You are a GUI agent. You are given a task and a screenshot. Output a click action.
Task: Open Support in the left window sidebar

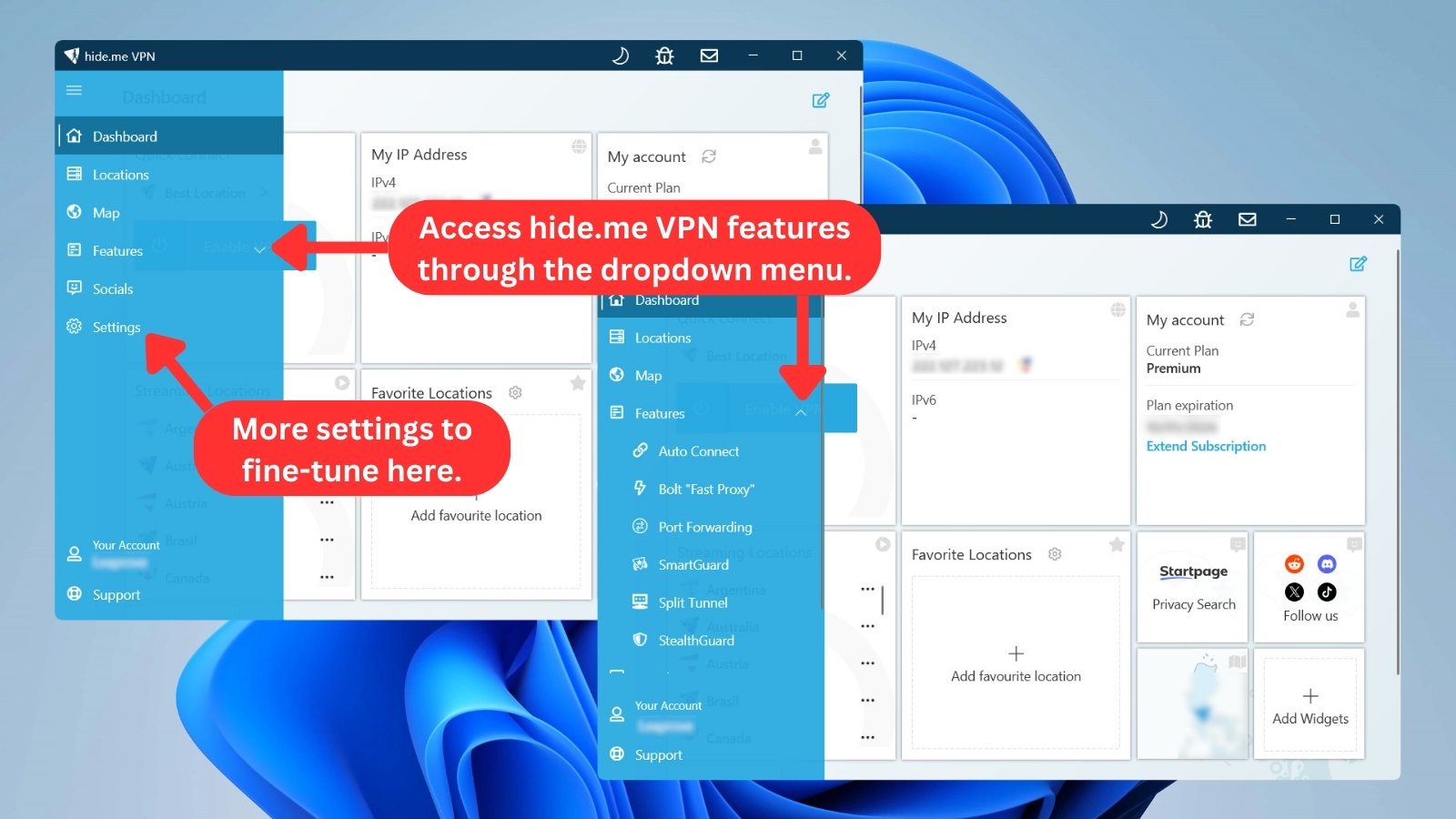pos(169,595)
